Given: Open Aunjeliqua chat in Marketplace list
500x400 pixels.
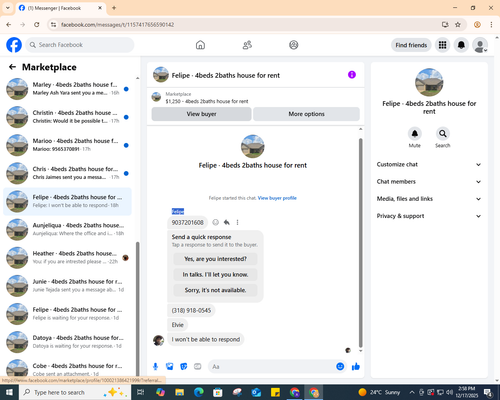Looking at the screenshot, I should click(67, 229).
